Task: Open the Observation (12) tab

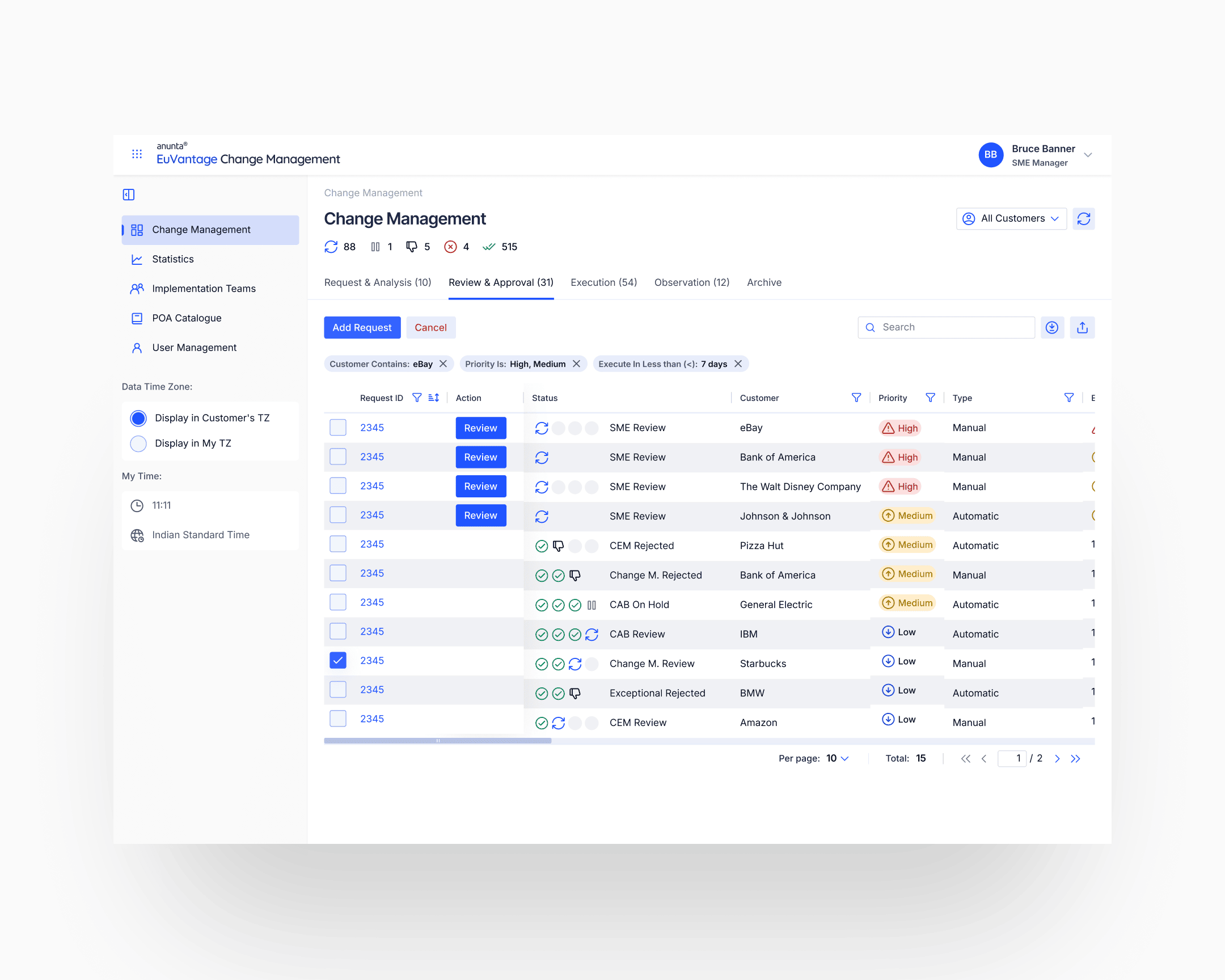Action: (691, 282)
